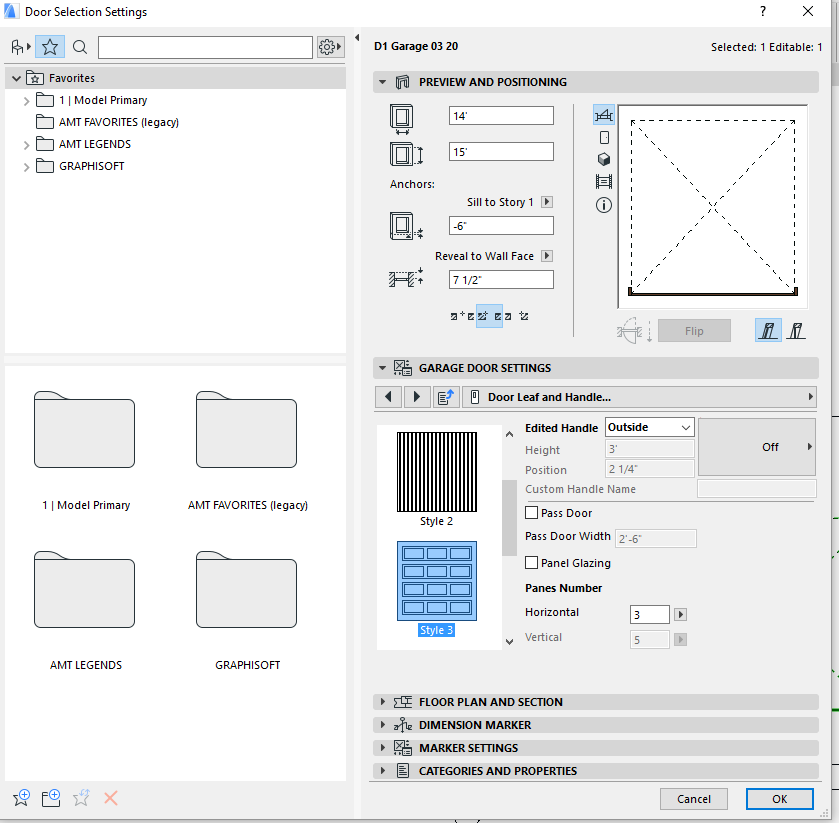Select the first (leftmost) reveal anchor option icon
The height and width of the screenshot is (823, 839).
point(462,316)
